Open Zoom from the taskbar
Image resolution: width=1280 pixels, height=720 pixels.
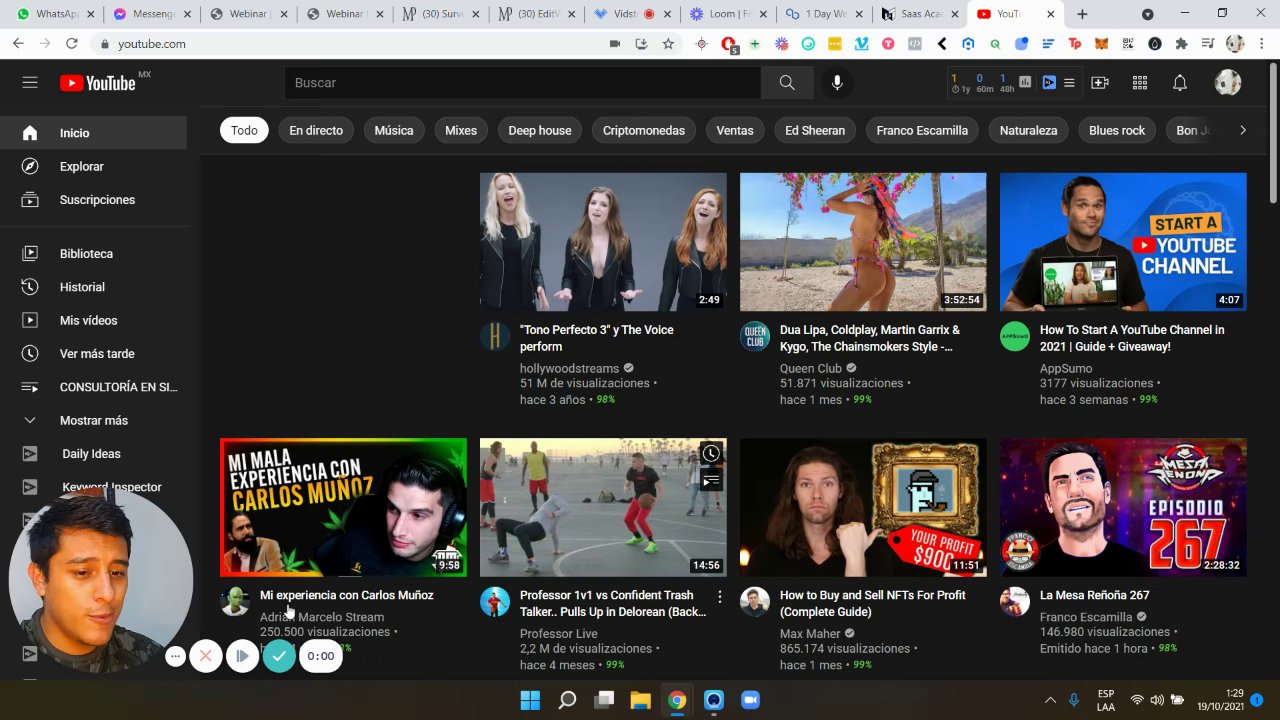(750, 700)
